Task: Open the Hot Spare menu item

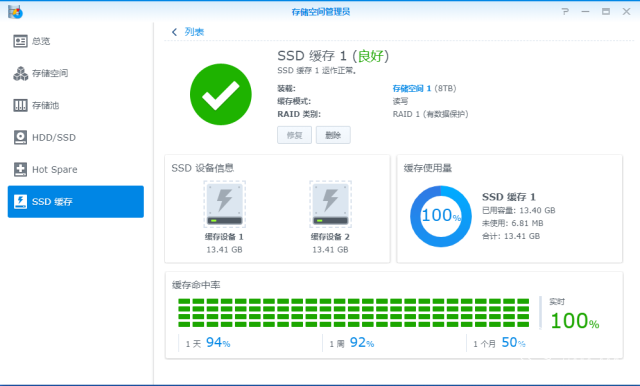Action: [76, 169]
